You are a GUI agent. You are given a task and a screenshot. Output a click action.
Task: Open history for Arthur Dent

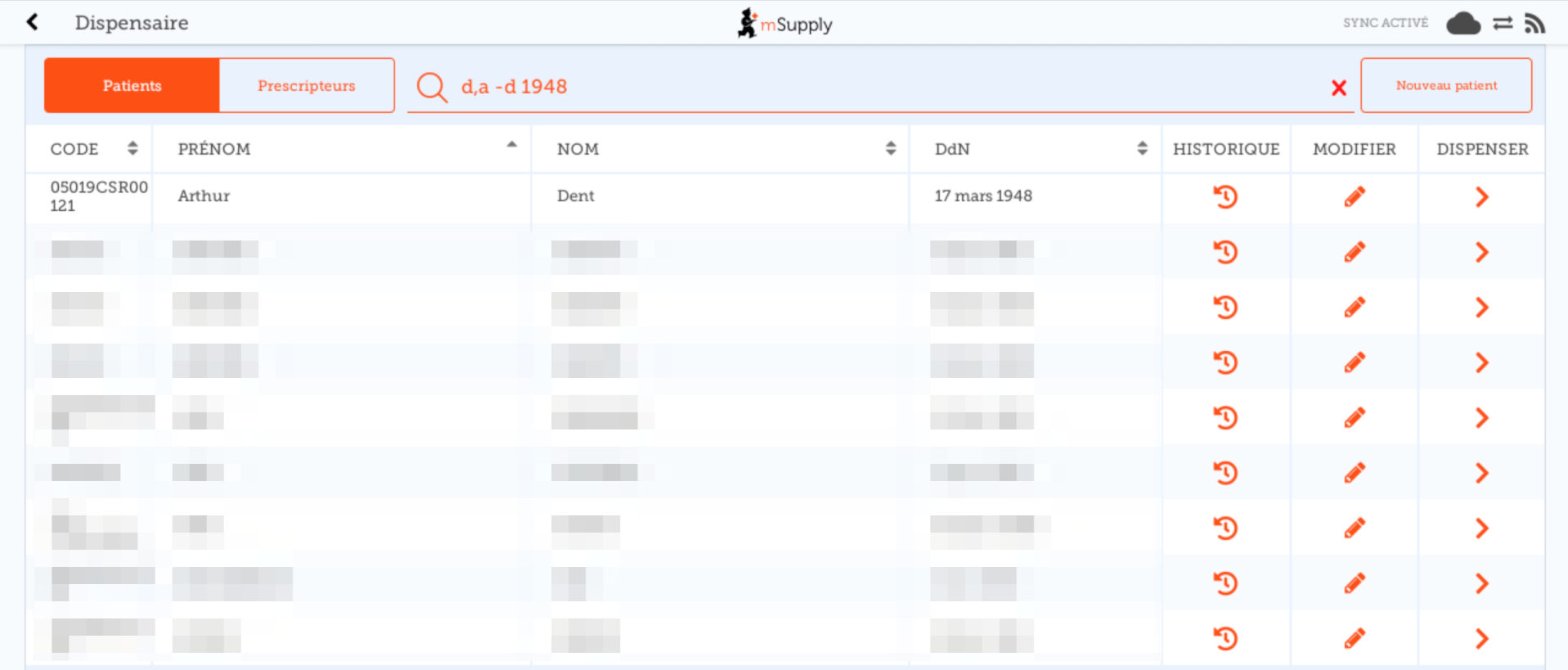tap(1224, 197)
